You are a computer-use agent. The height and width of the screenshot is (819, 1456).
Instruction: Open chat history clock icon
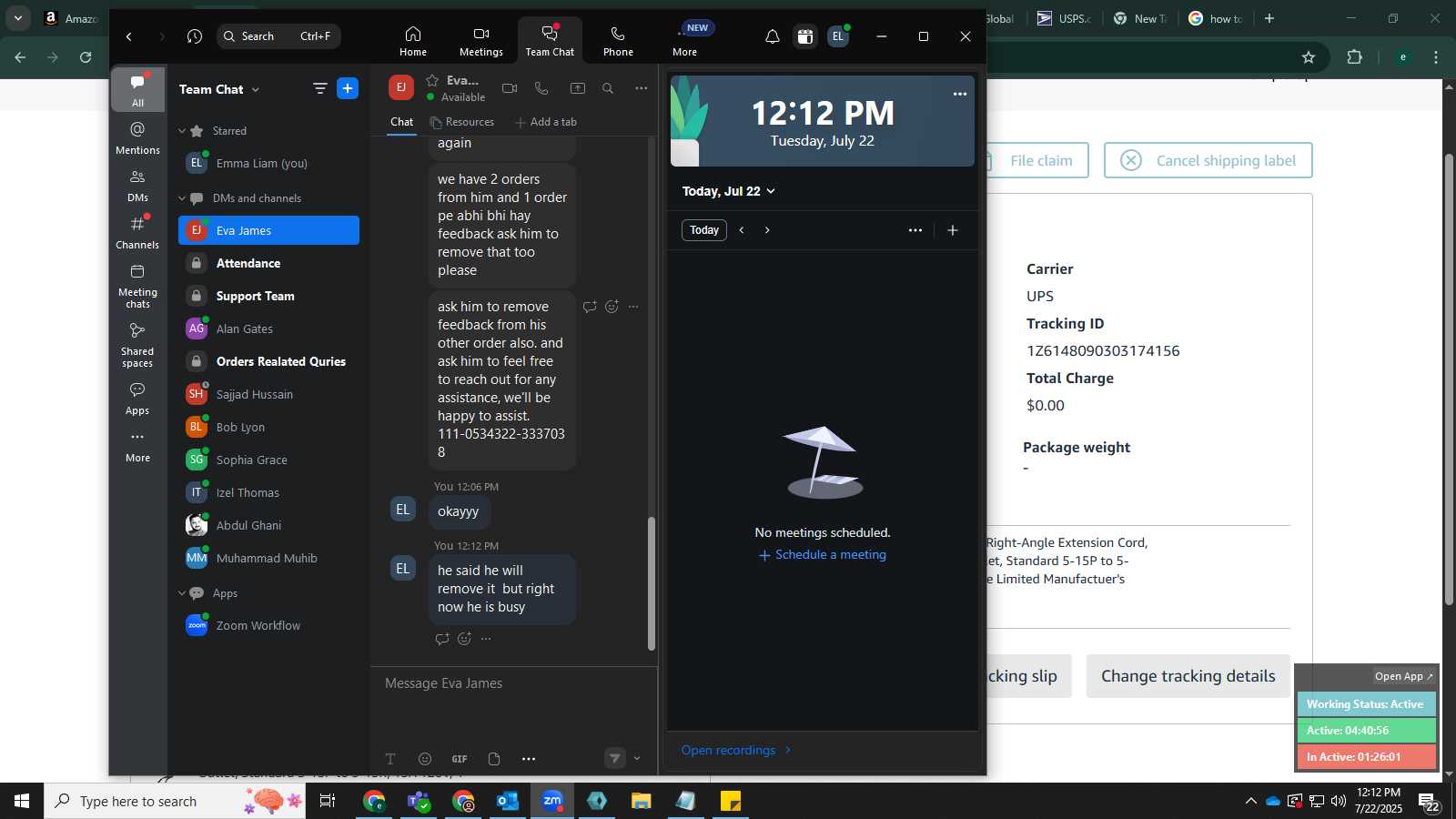point(195,36)
